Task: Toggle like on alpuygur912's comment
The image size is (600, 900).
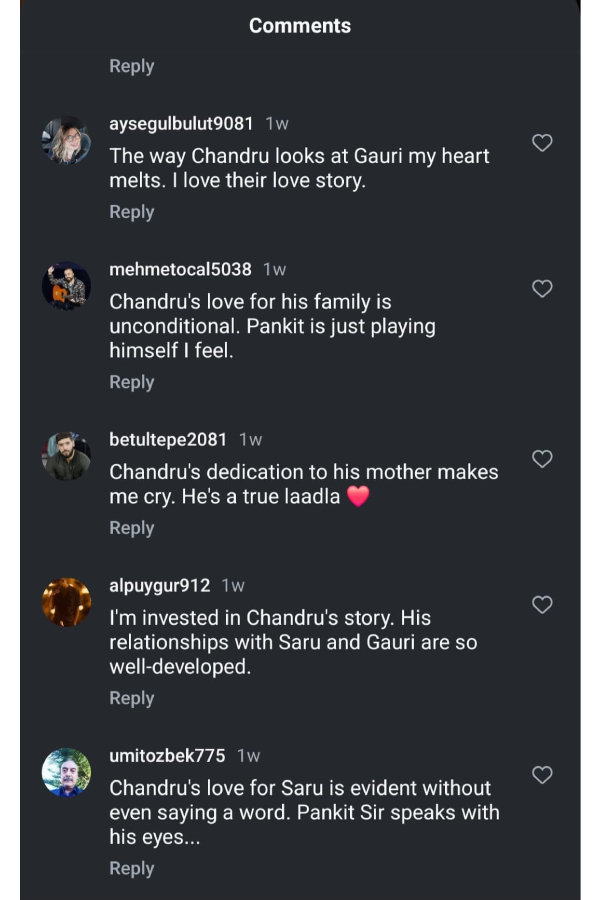Action: pos(542,605)
